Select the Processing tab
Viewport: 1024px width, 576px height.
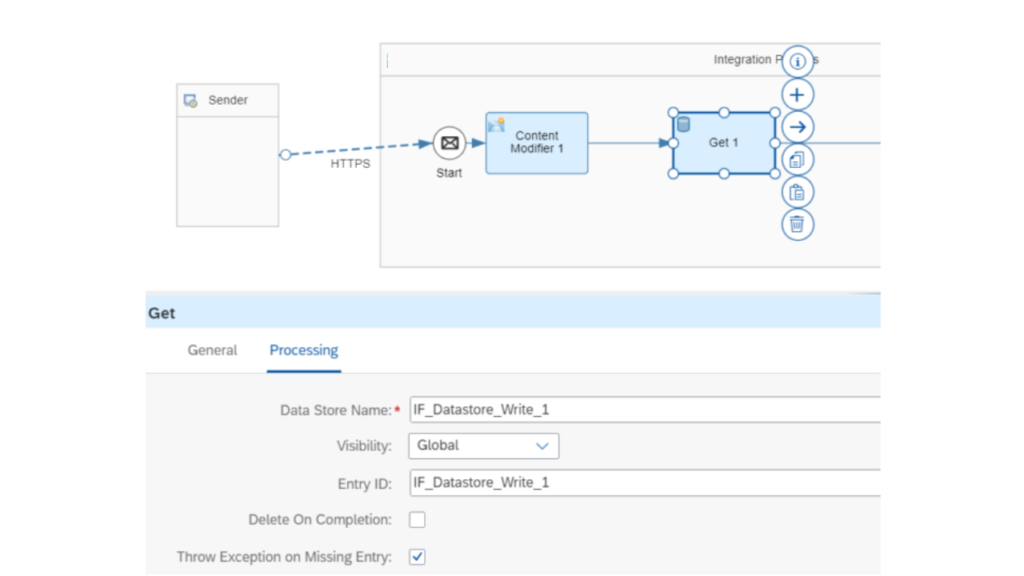[x=303, y=350]
